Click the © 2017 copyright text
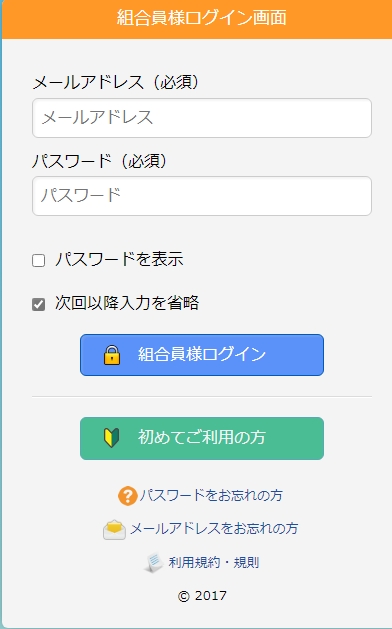The height and width of the screenshot is (629, 392). pyautogui.click(x=202, y=596)
